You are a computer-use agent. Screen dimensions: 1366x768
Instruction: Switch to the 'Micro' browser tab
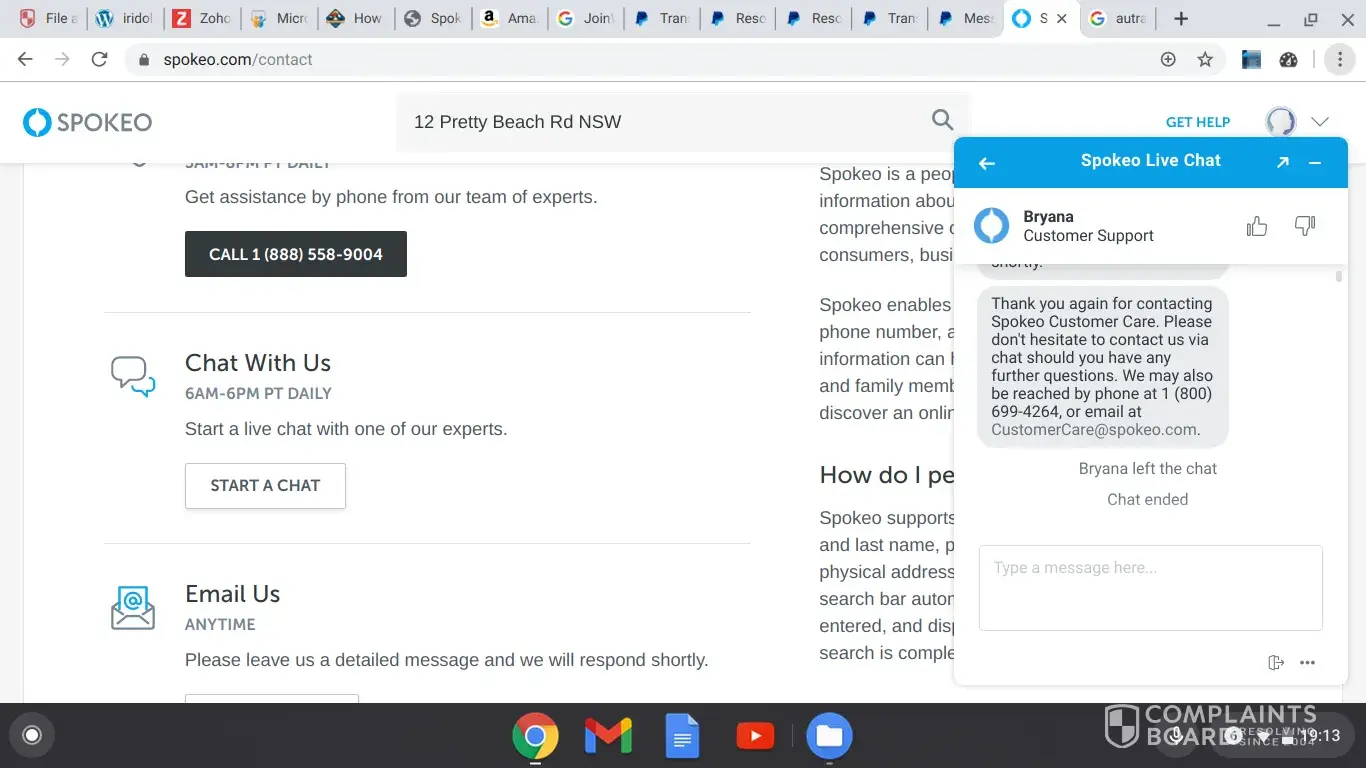coord(278,19)
